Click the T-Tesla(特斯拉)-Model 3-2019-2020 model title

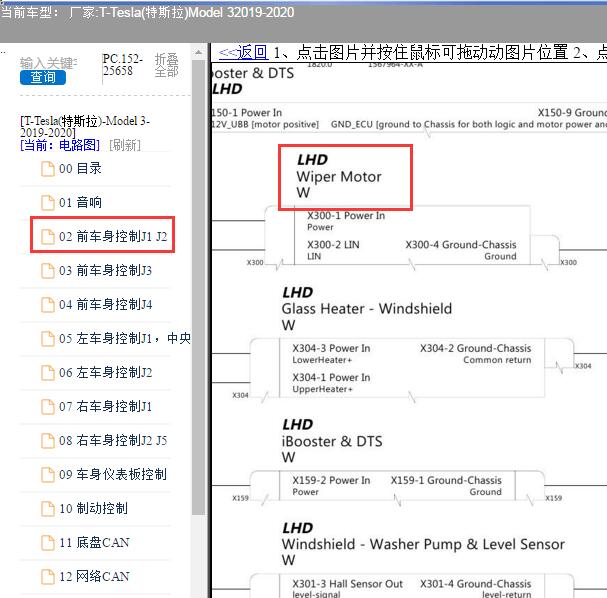(85, 127)
